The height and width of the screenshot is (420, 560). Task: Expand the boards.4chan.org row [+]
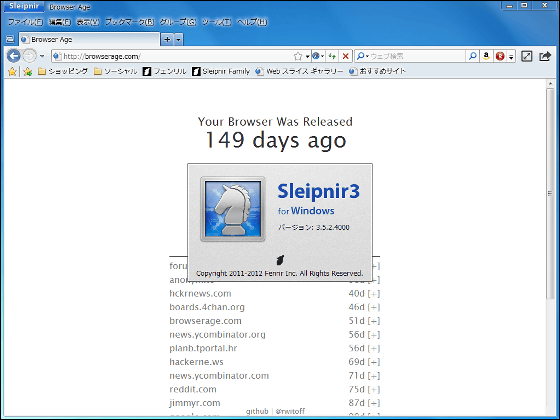(x=374, y=307)
